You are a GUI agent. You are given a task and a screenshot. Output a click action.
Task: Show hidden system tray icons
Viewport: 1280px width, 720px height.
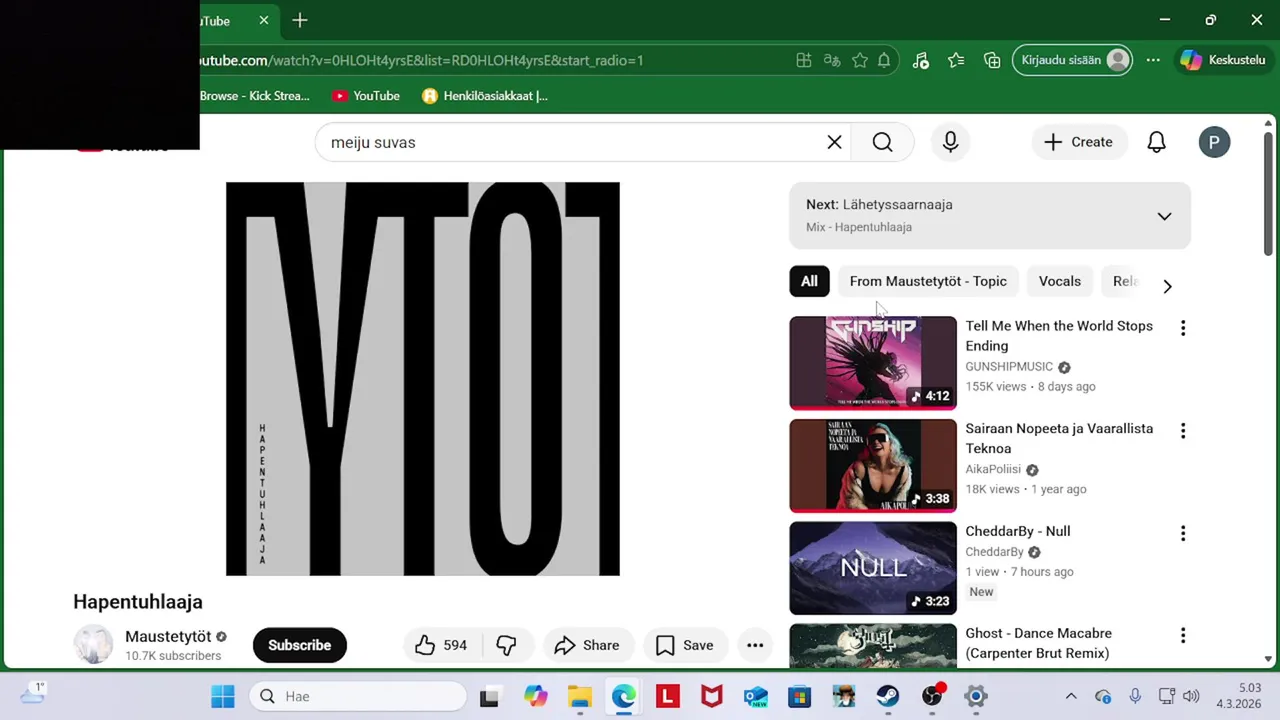[x=1071, y=696]
